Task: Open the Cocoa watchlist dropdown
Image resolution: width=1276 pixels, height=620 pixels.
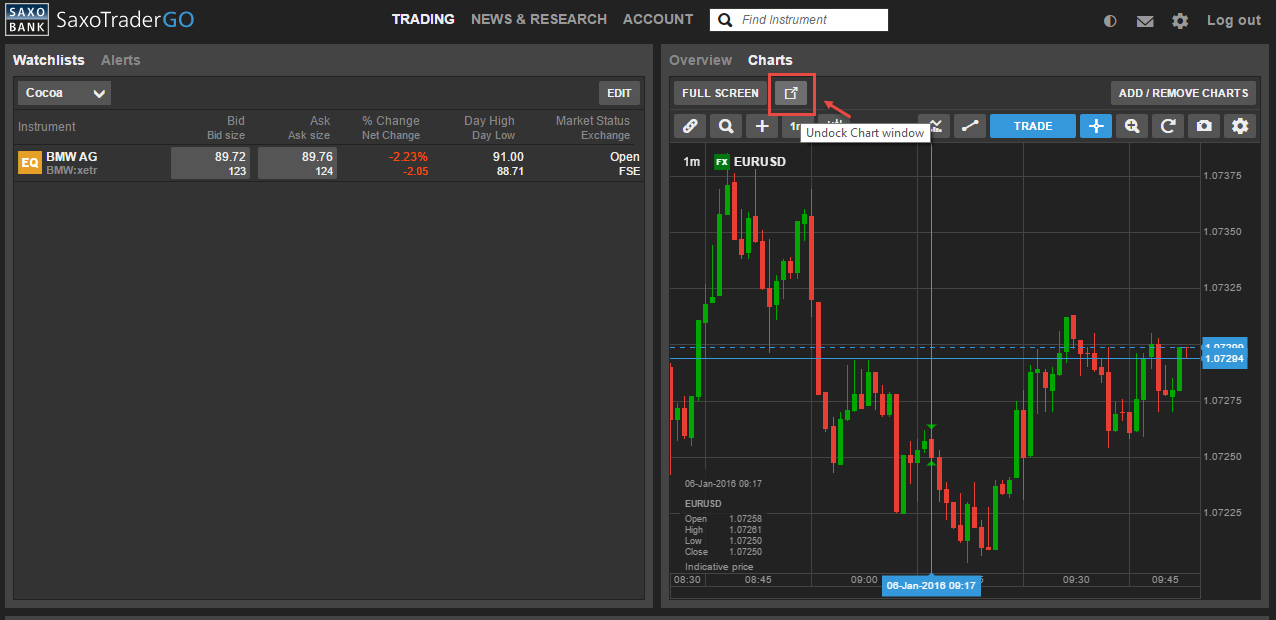Action: [x=64, y=93]
